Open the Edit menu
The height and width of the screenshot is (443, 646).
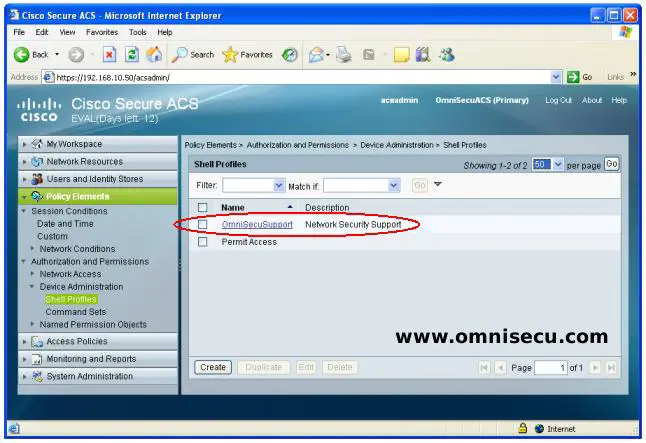[x=42, y=32]
